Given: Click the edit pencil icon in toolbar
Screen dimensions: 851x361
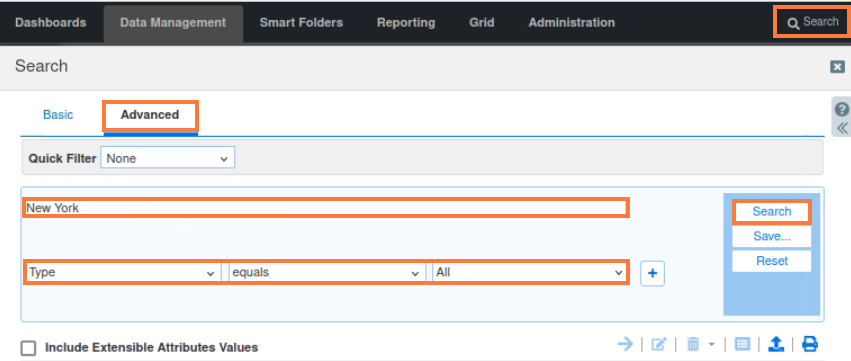Looking at the screenshot, I should (x=658, y=344).
